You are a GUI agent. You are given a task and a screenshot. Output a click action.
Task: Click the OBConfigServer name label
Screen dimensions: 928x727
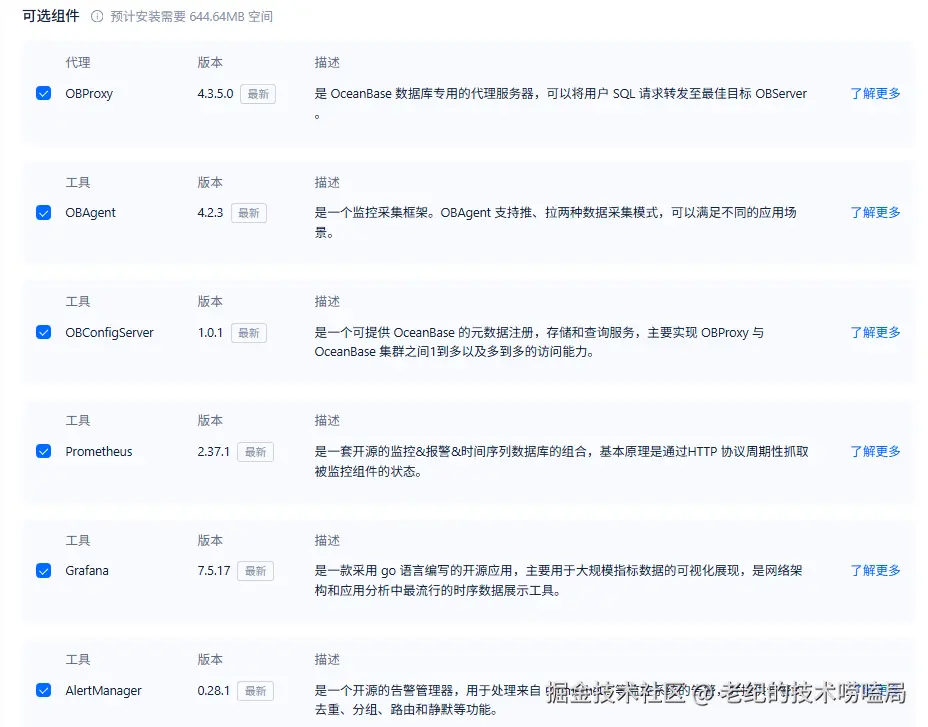point(109,333)
